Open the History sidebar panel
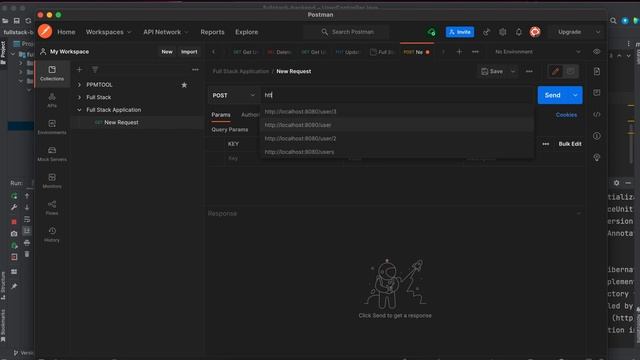Image resolution: width=640 pixels, height=360 pixels. 52,235
